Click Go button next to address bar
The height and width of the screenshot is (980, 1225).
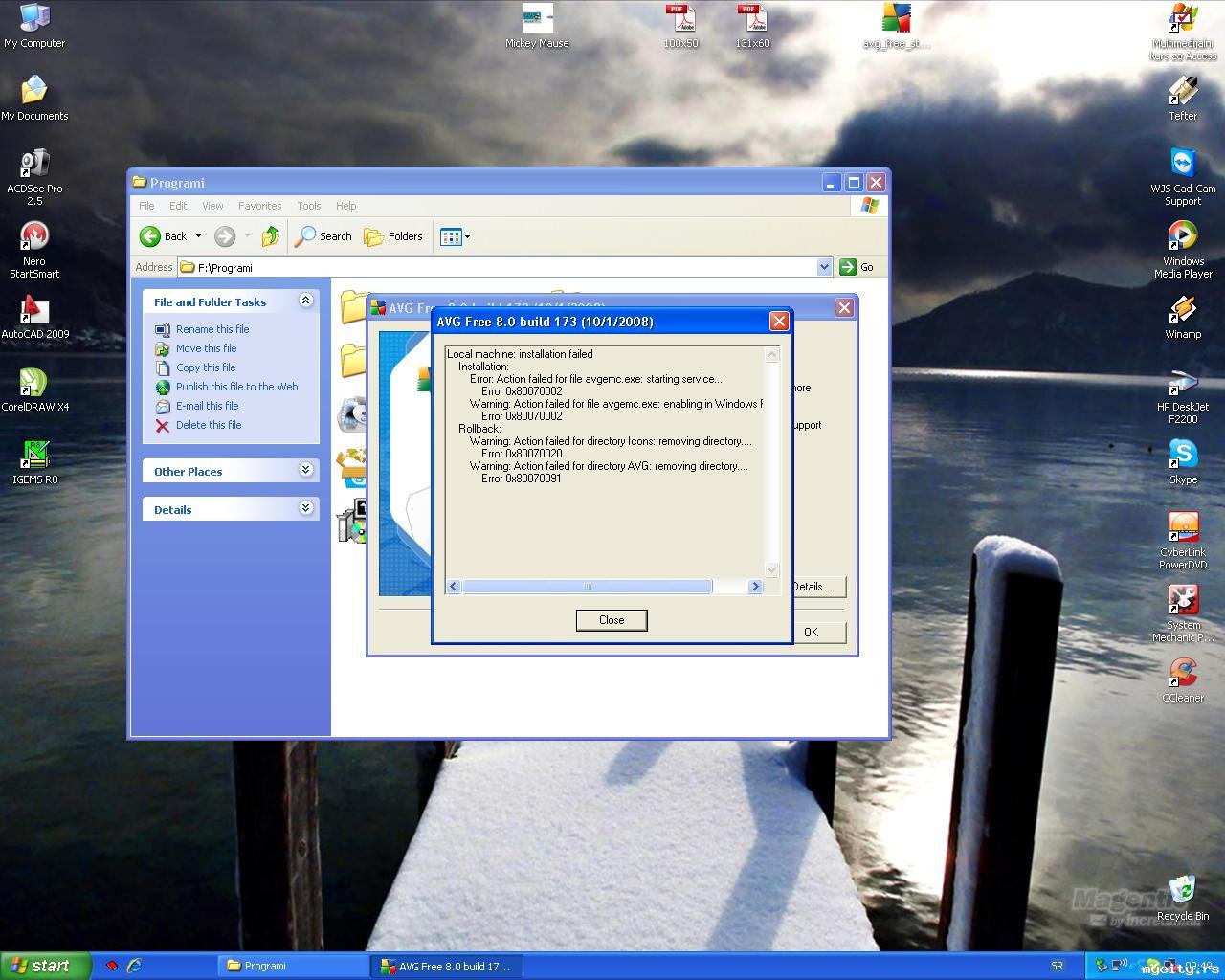tap(857, 267)
